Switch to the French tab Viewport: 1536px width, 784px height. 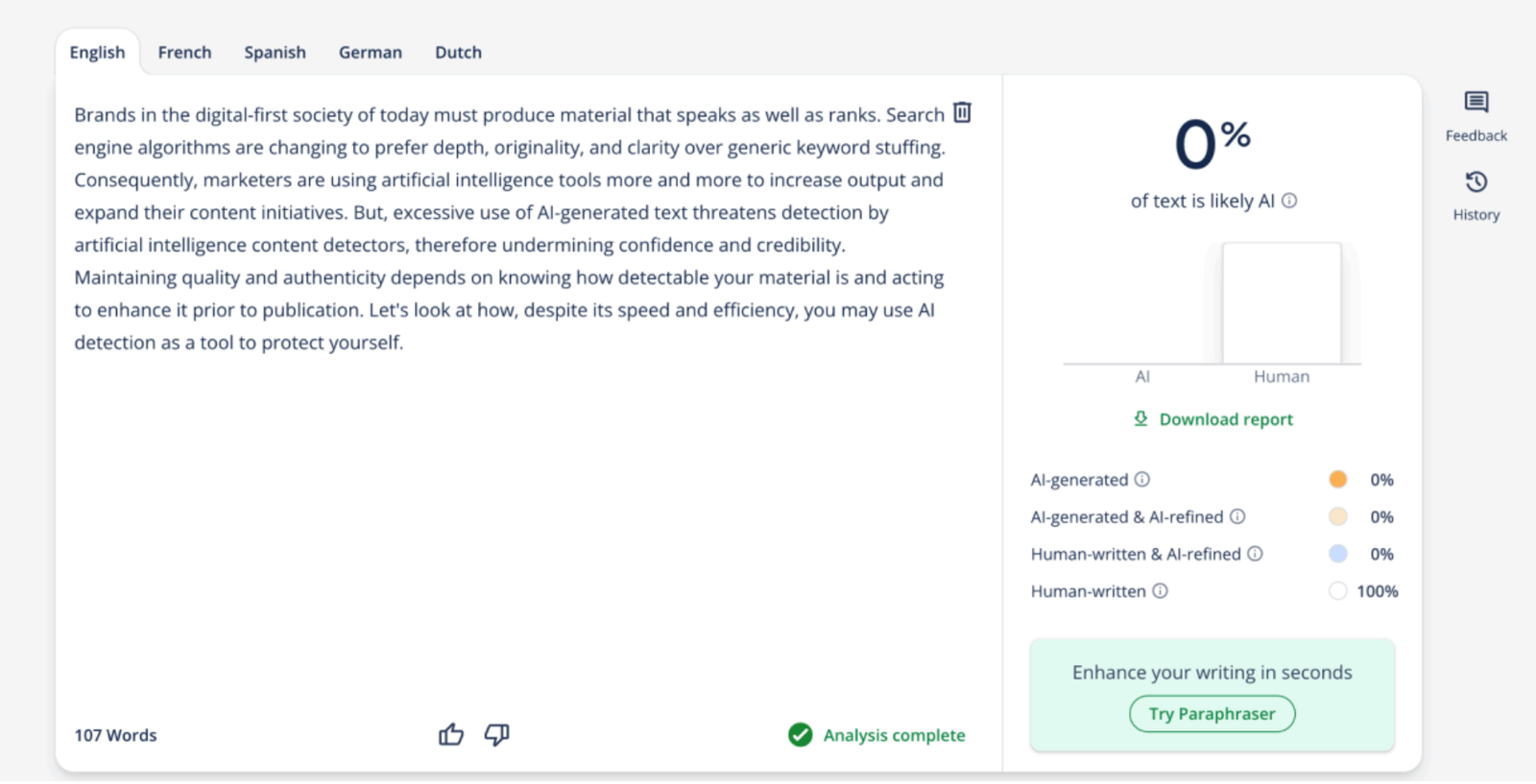tap(184, 53)
